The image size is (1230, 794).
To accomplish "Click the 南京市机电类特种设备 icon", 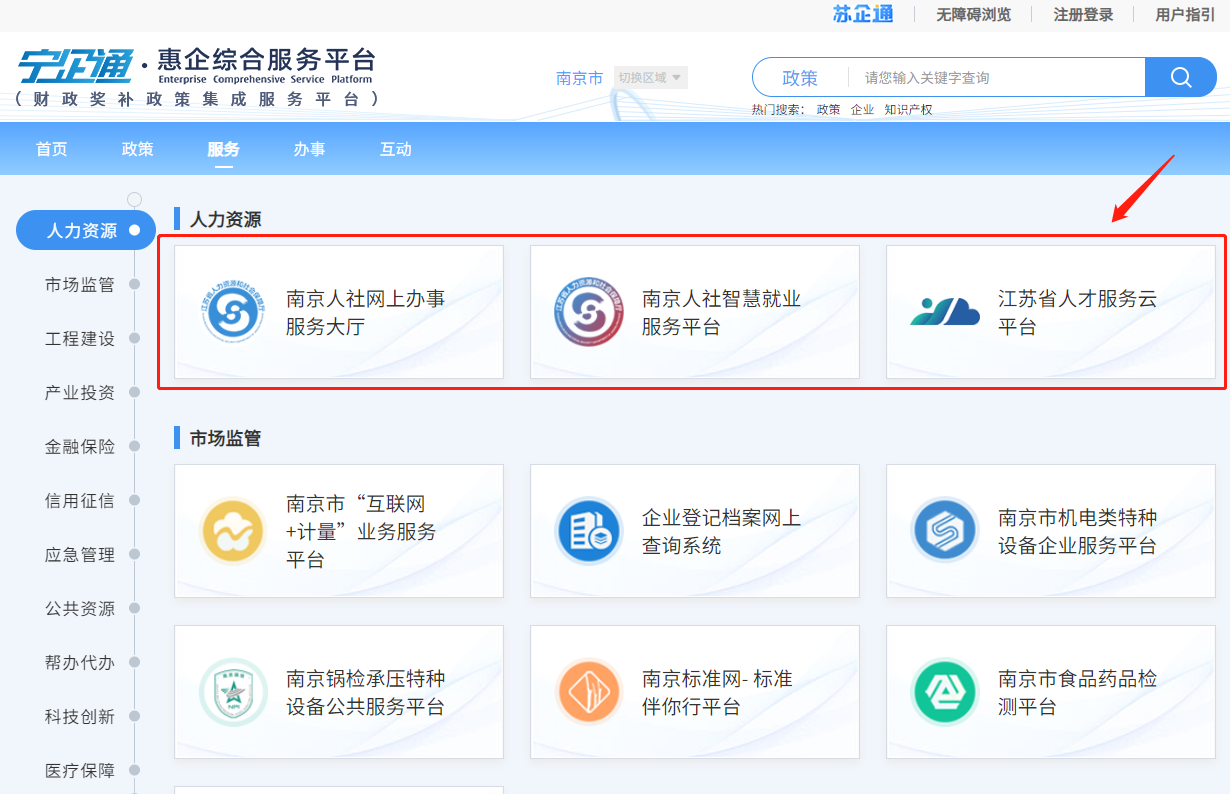I will click(x=945, y=531).
